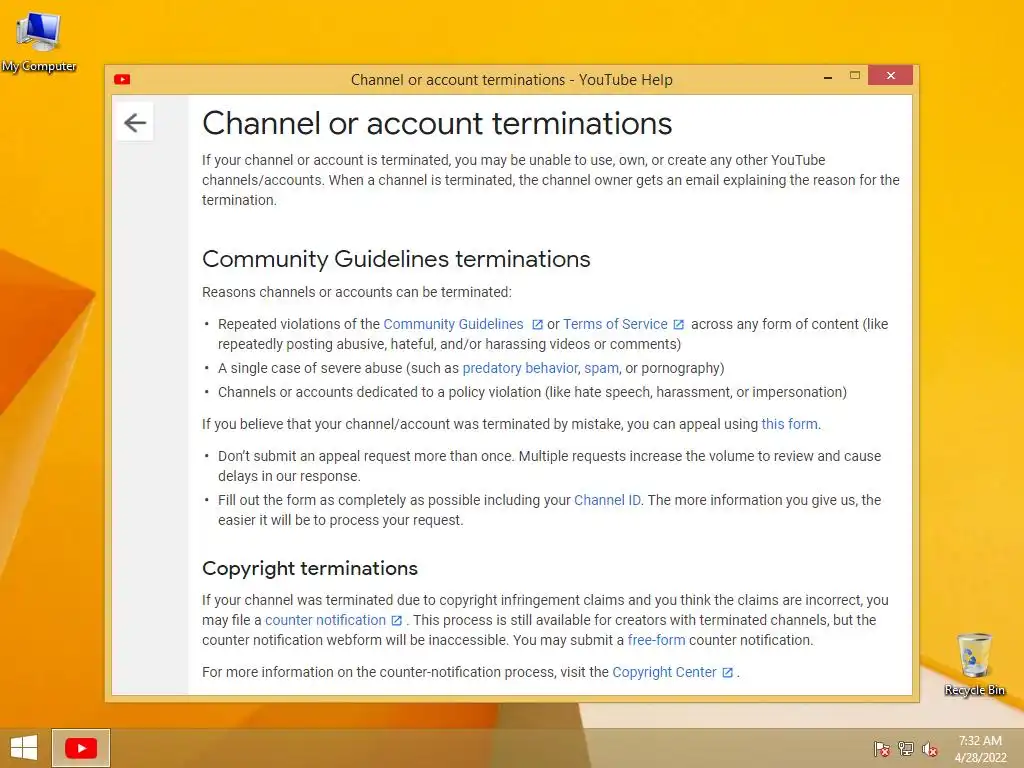The width and height of the screenshot is (1024, 768).
Task: Click the network tray icon
Action: pyautogui.click(x=906, y=749)
